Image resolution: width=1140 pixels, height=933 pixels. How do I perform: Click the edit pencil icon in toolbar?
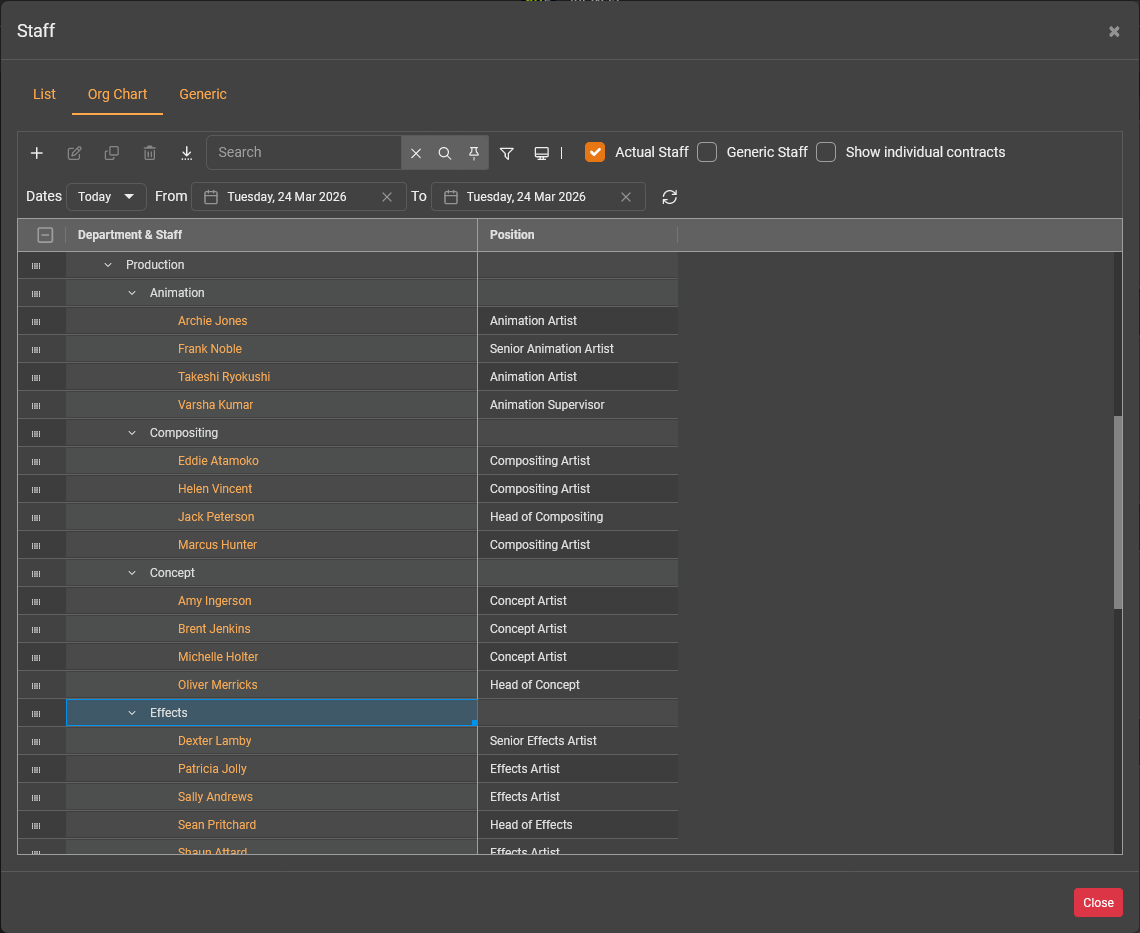tap(74, 153)
